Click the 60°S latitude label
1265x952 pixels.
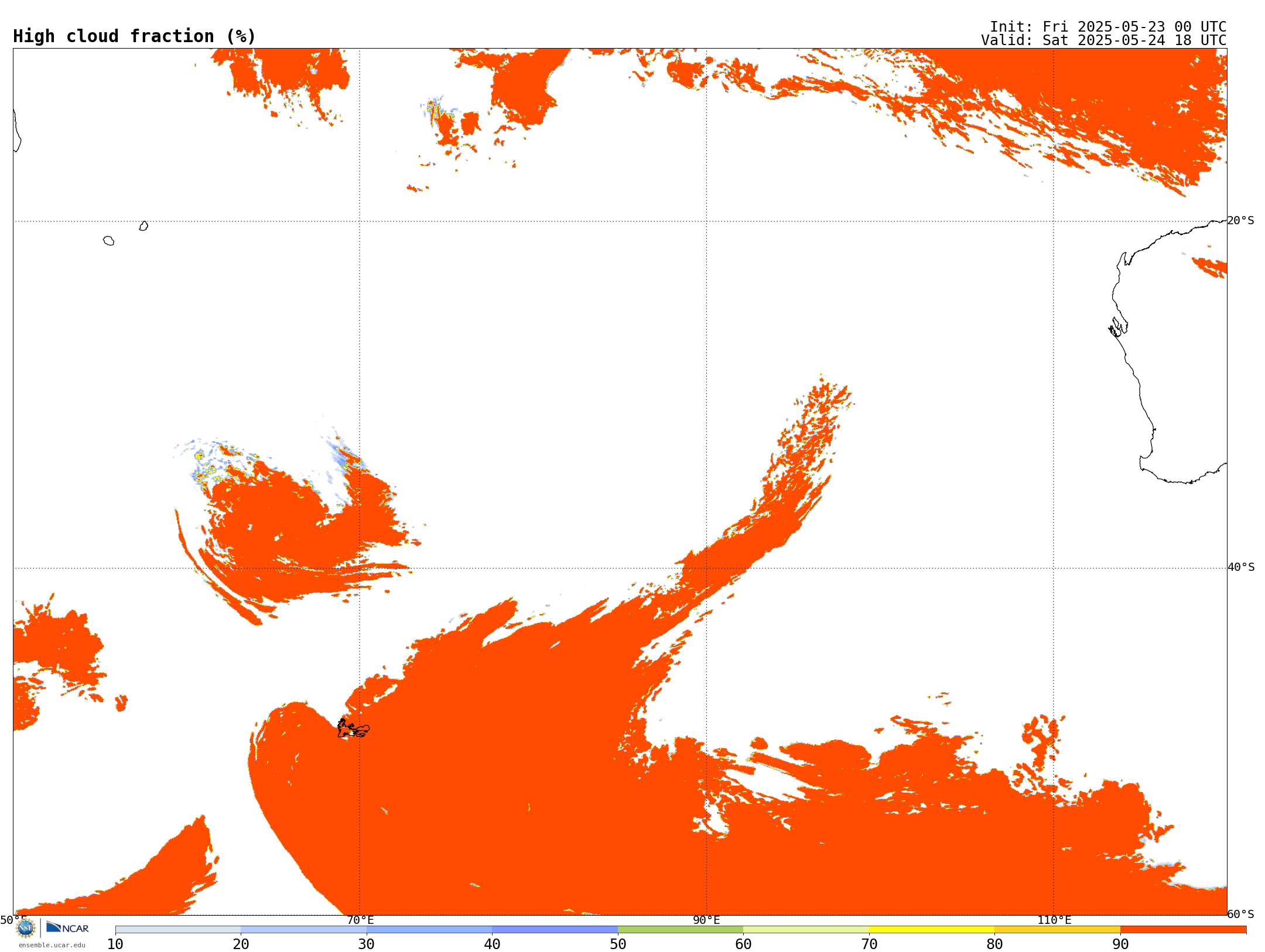1241,914
